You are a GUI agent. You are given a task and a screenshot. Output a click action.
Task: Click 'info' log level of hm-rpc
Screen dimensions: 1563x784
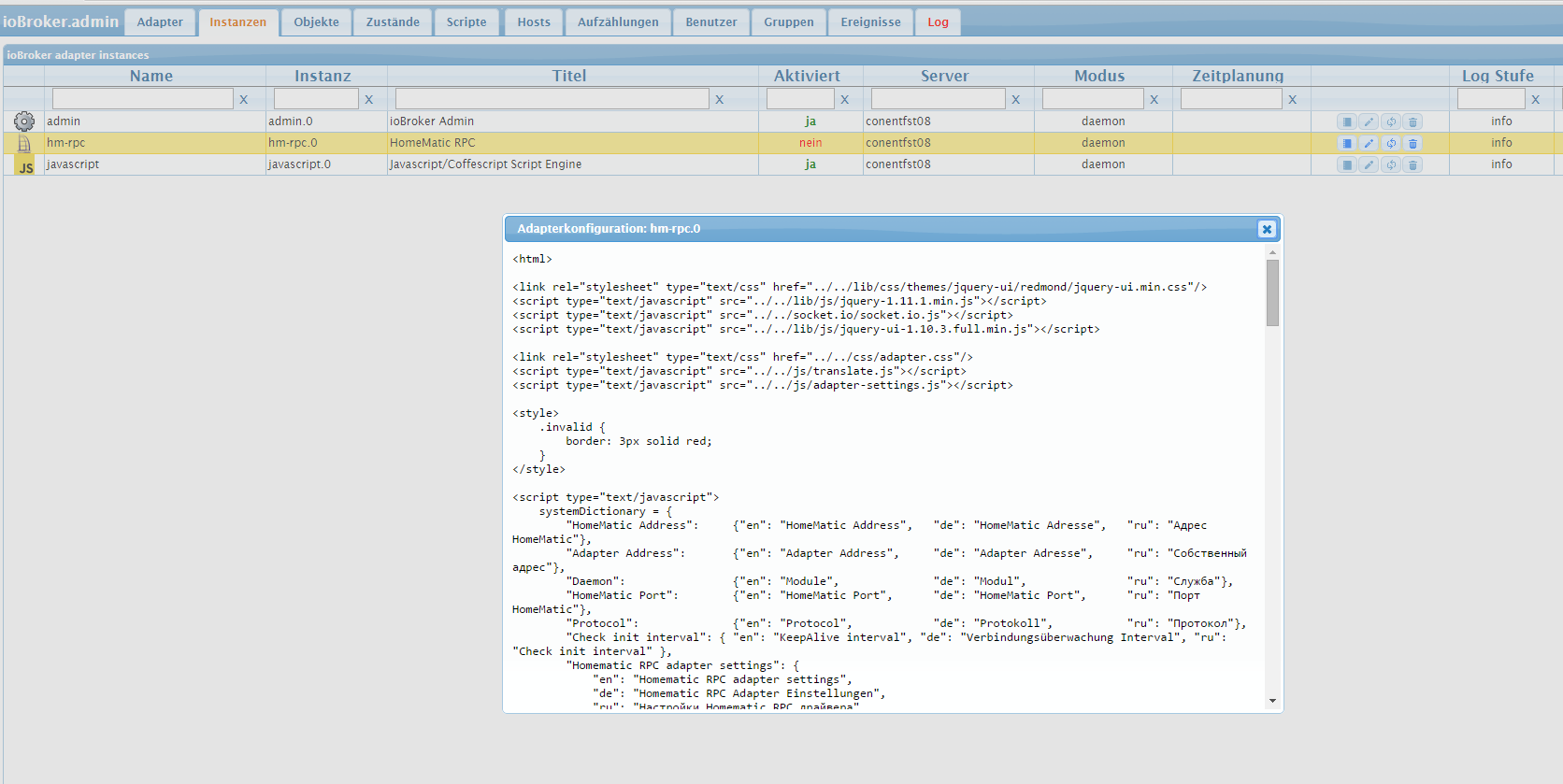(1501, 143)
